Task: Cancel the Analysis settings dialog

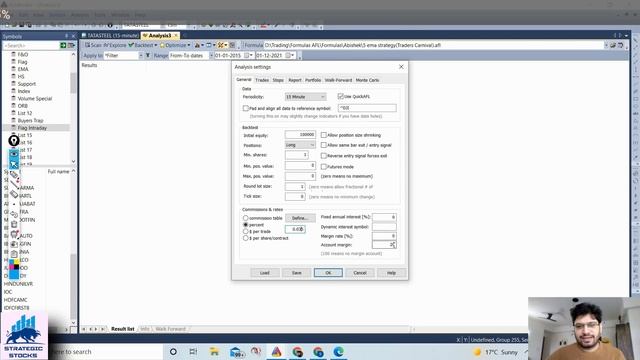Action: coord(360,273)
